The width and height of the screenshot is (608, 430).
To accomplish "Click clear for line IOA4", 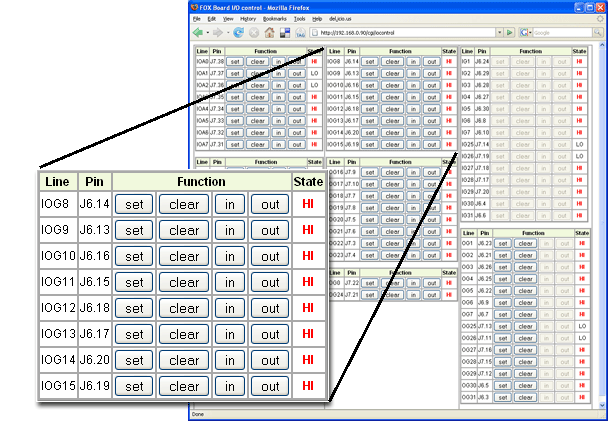I will (x=257, y=109).
